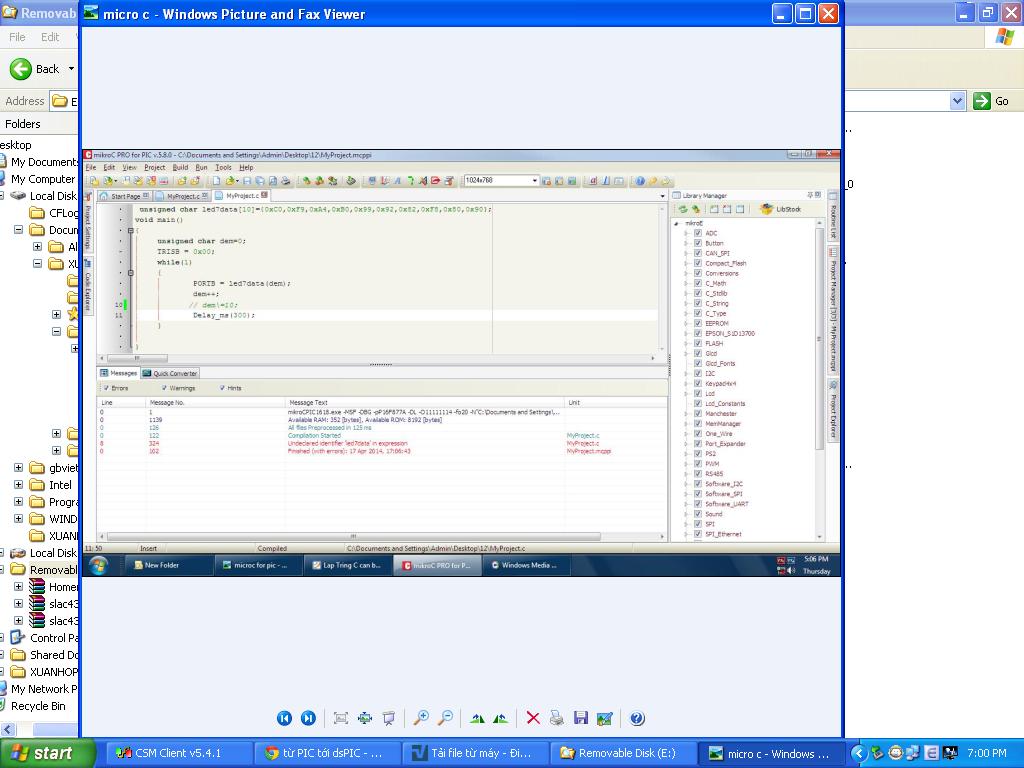Show picture at actual size

click(365, 718)
